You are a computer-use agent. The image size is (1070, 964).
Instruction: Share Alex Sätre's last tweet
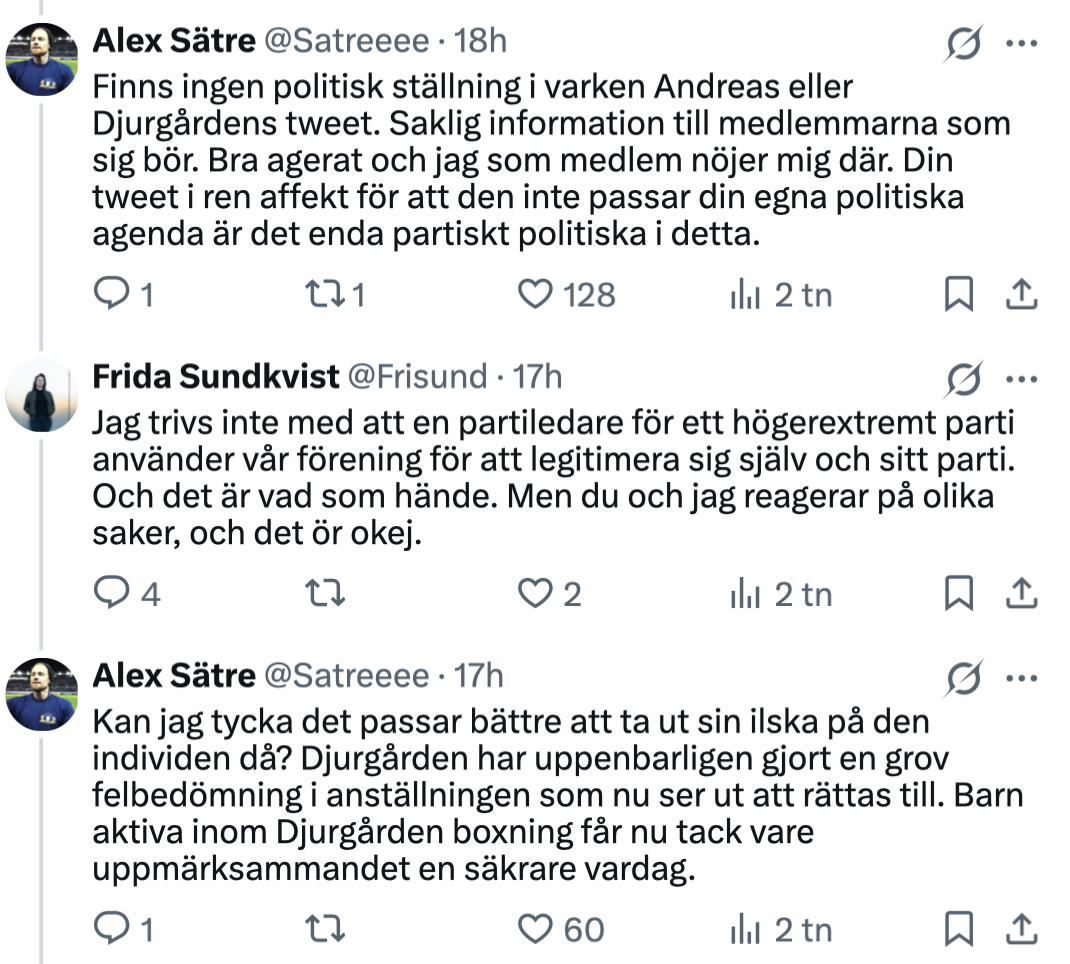click(x=1022, y=929)
